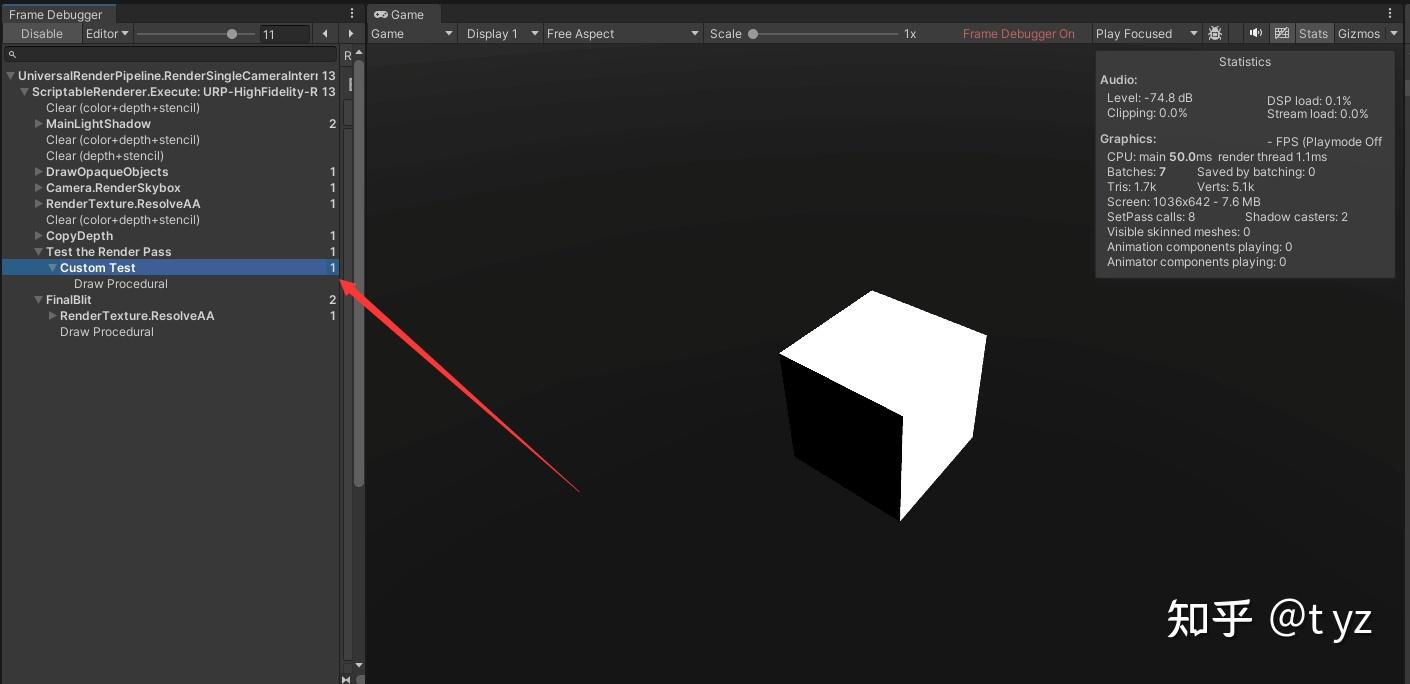The width and height of the screenshot is (1410, 684).
Task: Open the Display 1 dropdown
Action: pos(499,33)
